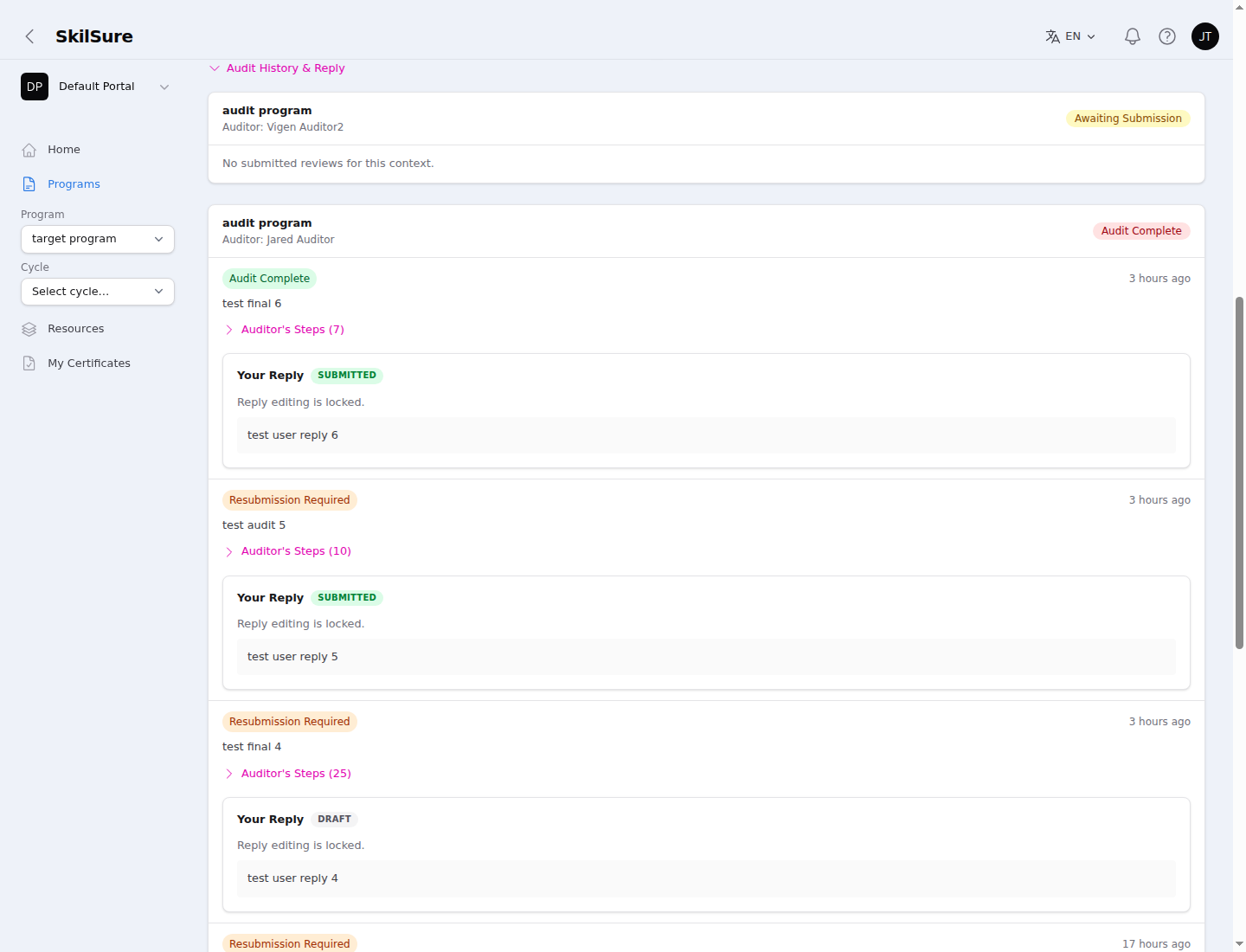Screen dimensions: 1246x952
Task: Expand the Default Portal switcher
Action: (97, 87)
